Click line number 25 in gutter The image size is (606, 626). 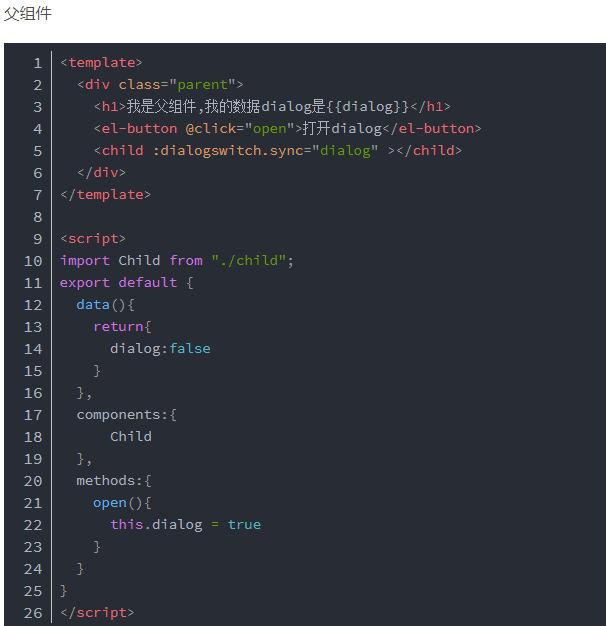tap(33, 591)
